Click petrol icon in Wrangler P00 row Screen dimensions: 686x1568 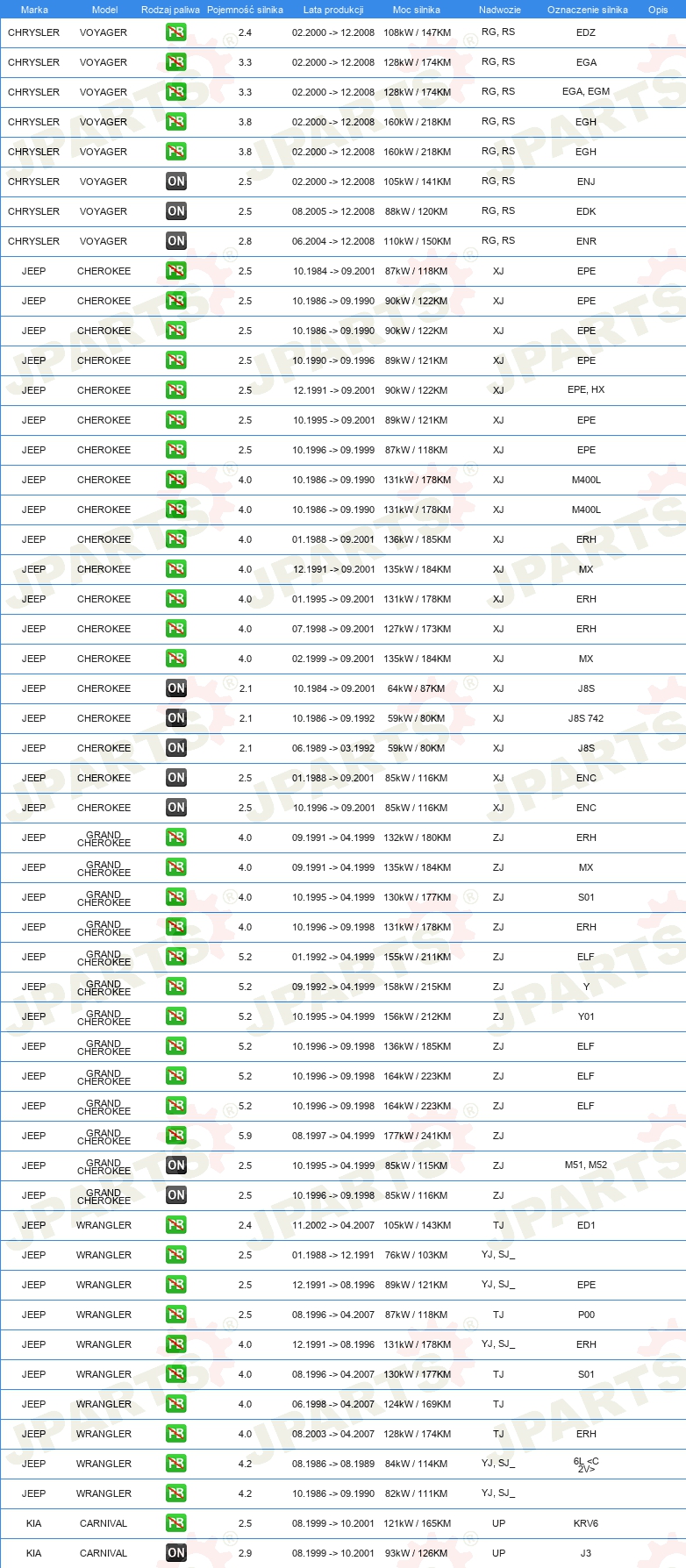pos(176,1315)
